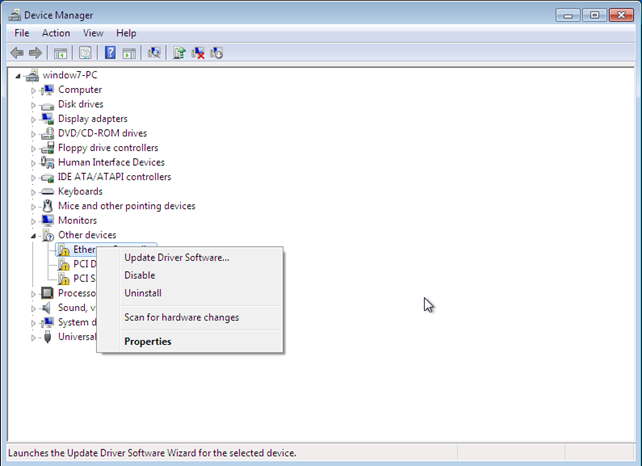
Task: Select Disable in the context menu
Action: (140, 275)
